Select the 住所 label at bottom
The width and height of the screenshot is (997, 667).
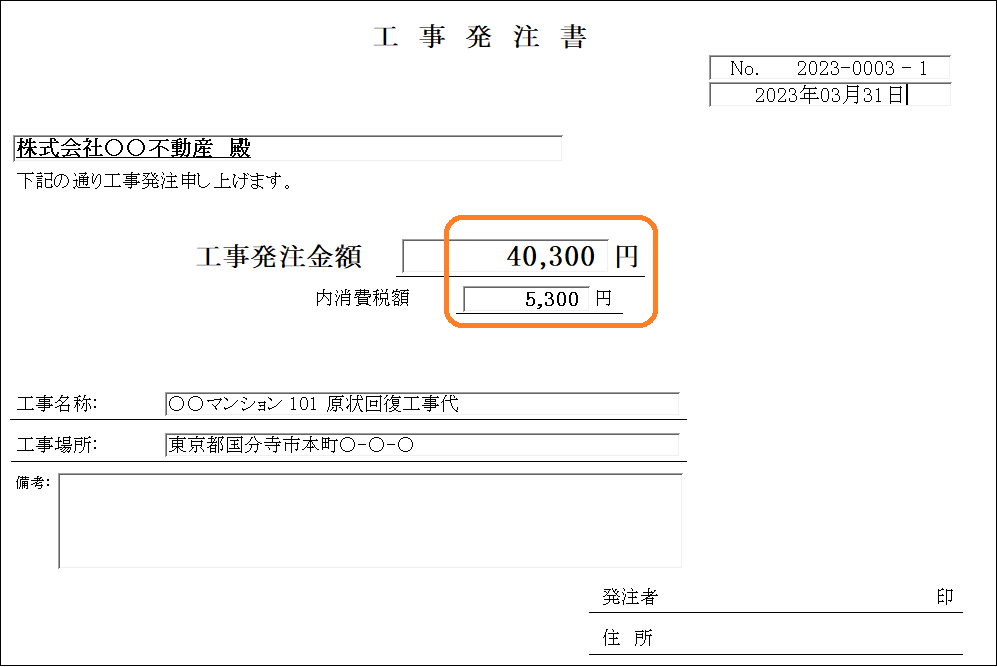click(x=628, y=638)
